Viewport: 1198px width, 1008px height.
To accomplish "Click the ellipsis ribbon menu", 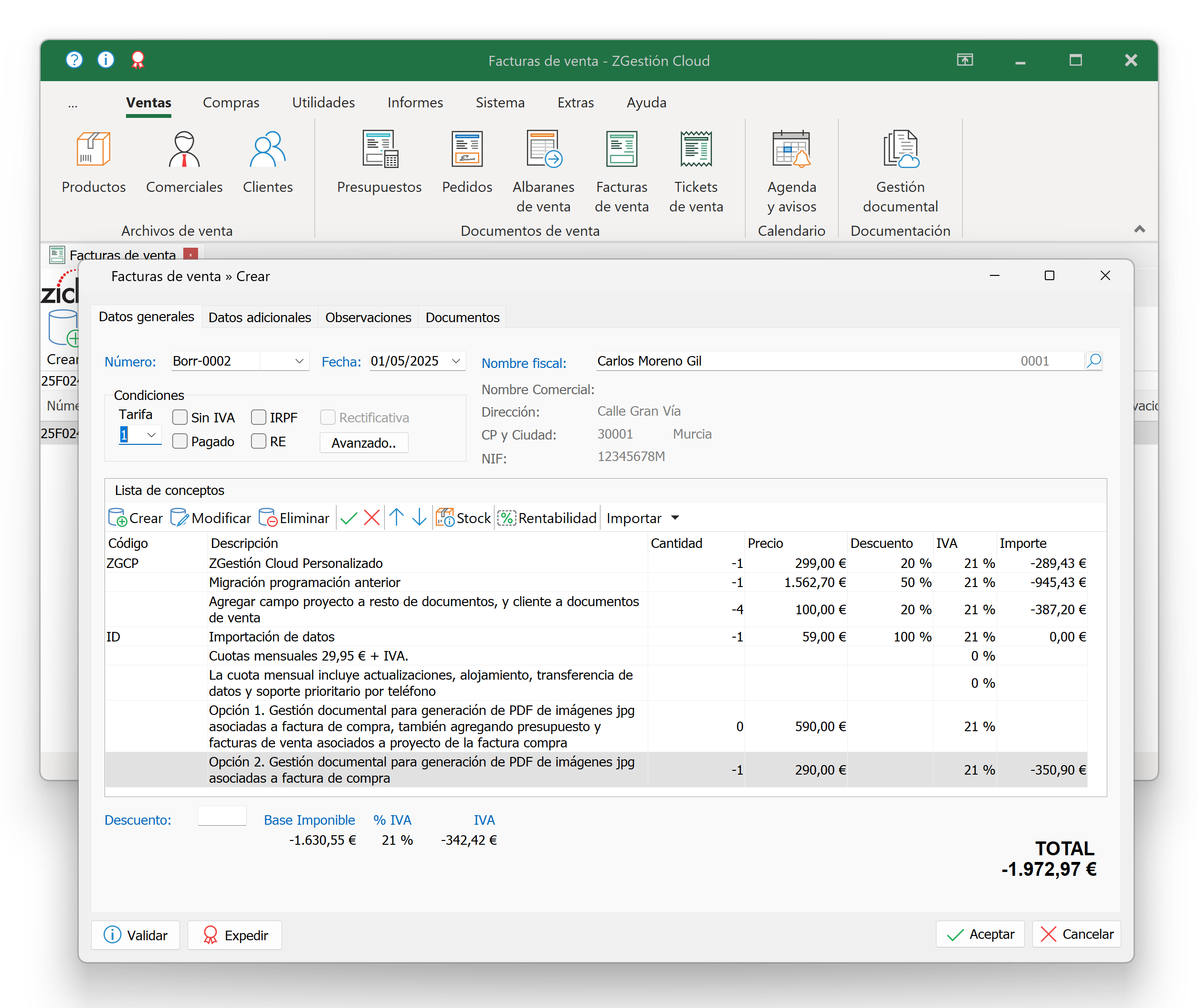I will (73, 104).
